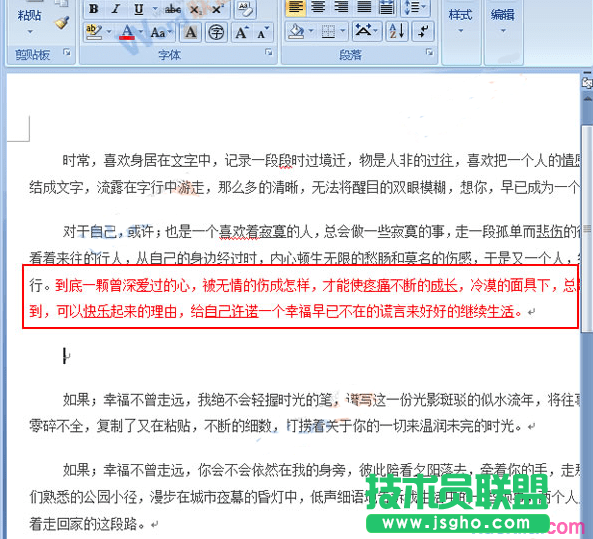Screen dimensions: 593x539
Task: Click the Borders icon
Action: [328, 32]
